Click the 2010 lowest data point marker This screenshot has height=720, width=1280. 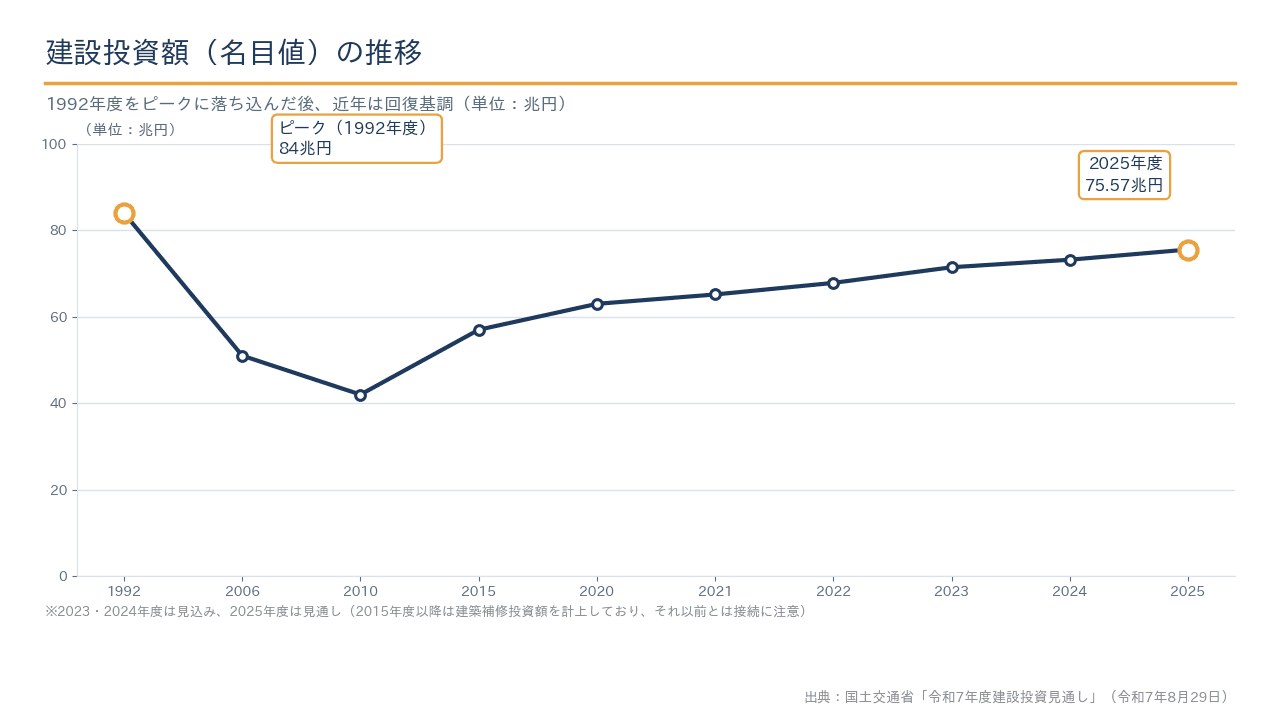[x=360, y=395]
